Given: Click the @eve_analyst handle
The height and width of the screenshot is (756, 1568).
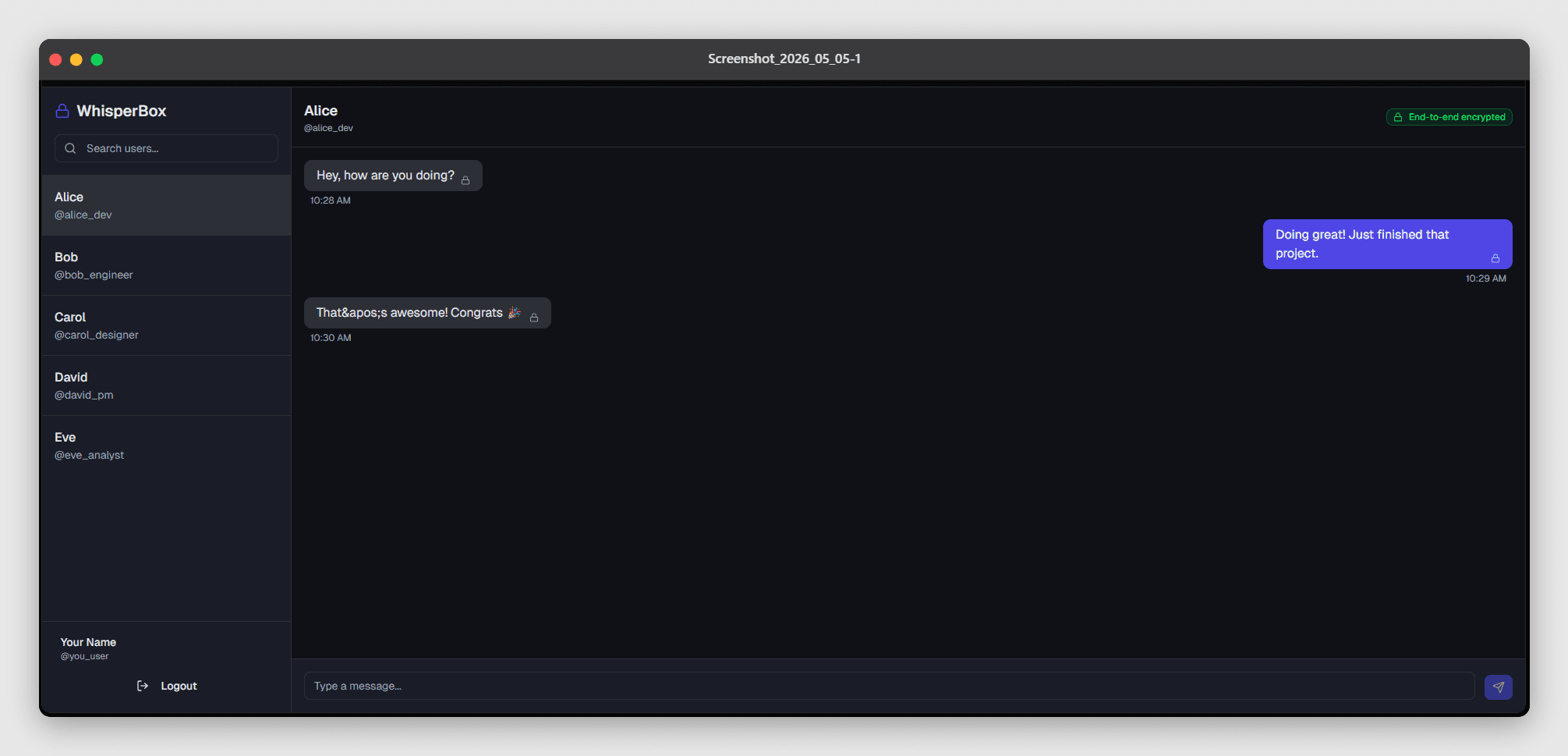Looking at the screenshot, I should click(x=89, y=455).
